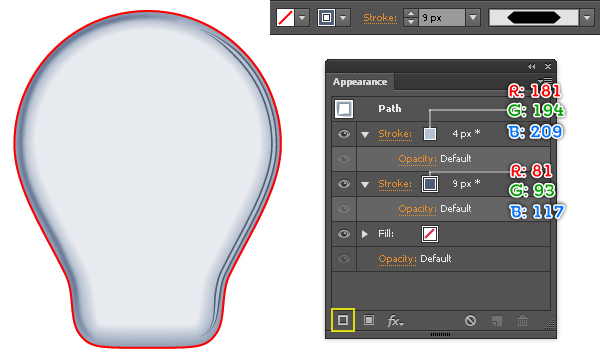Collapse the Appearance panel with double arrows
Image resolution: width=600 pixels, height=360 pixels.
[532, 67]
